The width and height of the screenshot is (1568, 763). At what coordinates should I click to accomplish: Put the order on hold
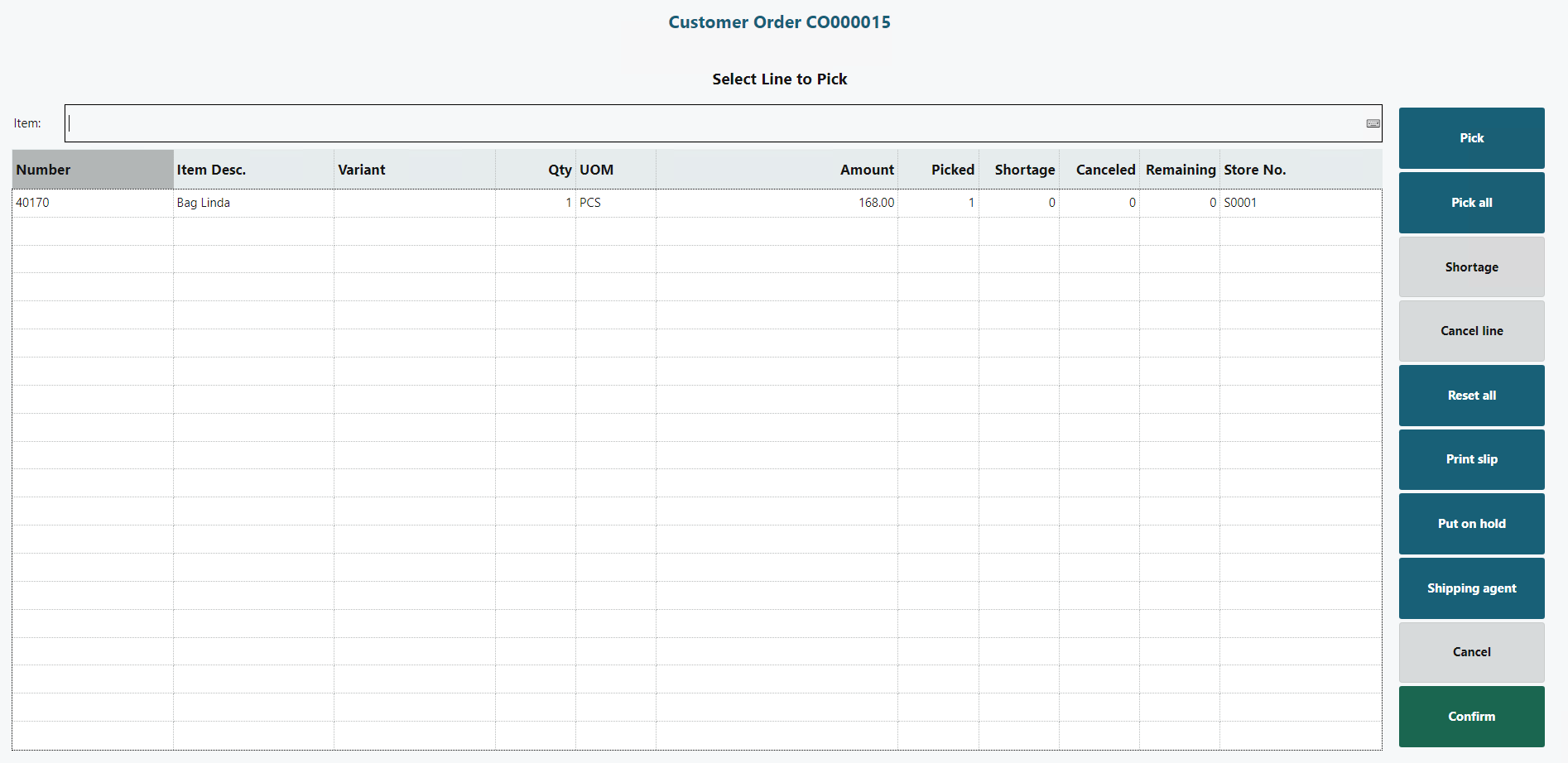tap(1471, 524)
